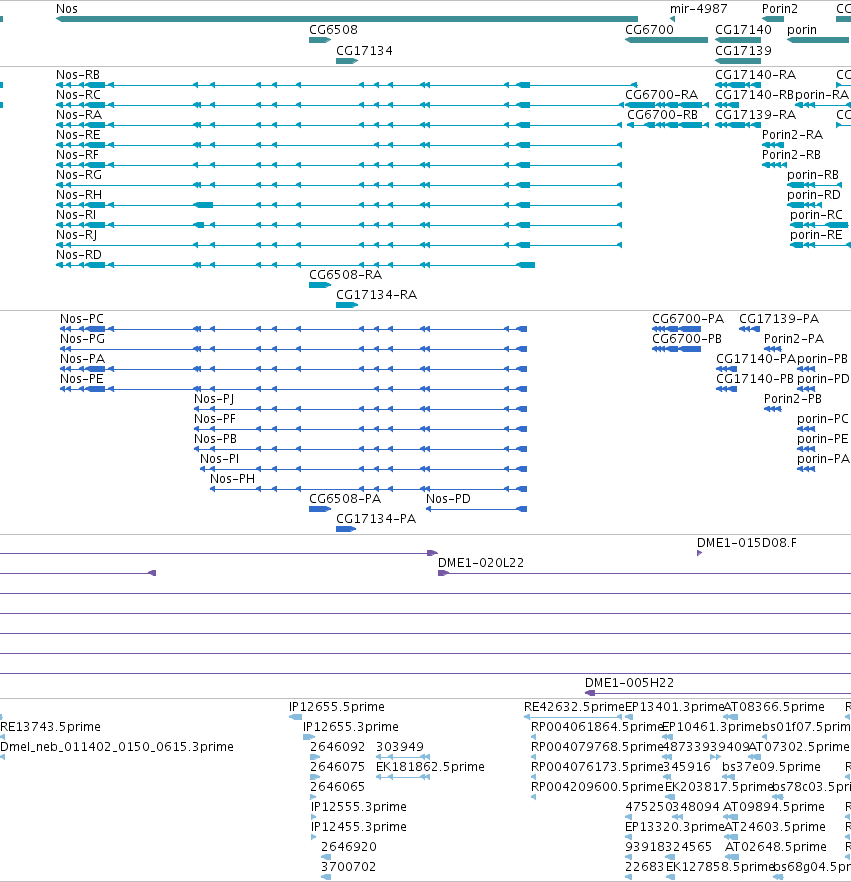The width and height of the screenshot is (851, 882).
Task: Click the CG6700-PA protein label
Action: coord(688,319)
